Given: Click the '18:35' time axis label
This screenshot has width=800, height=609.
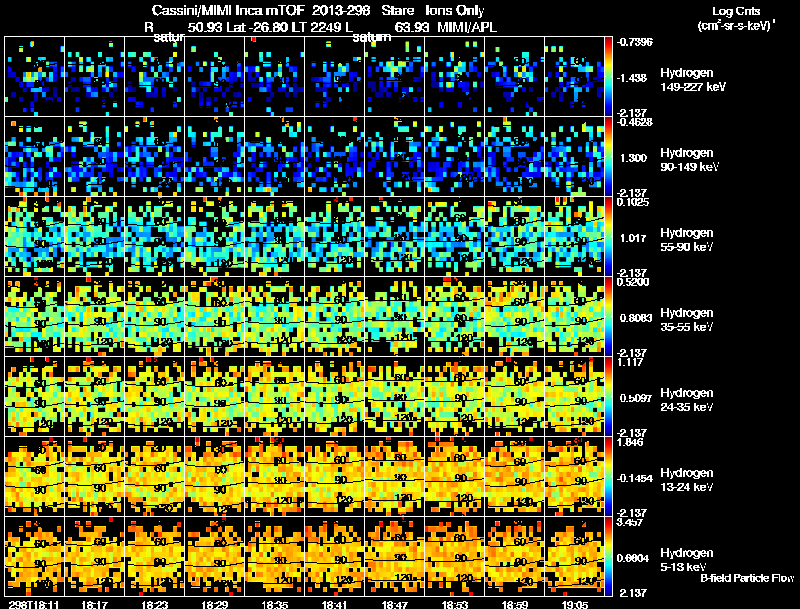Looking at the screenshot, I should coord(274,604).
